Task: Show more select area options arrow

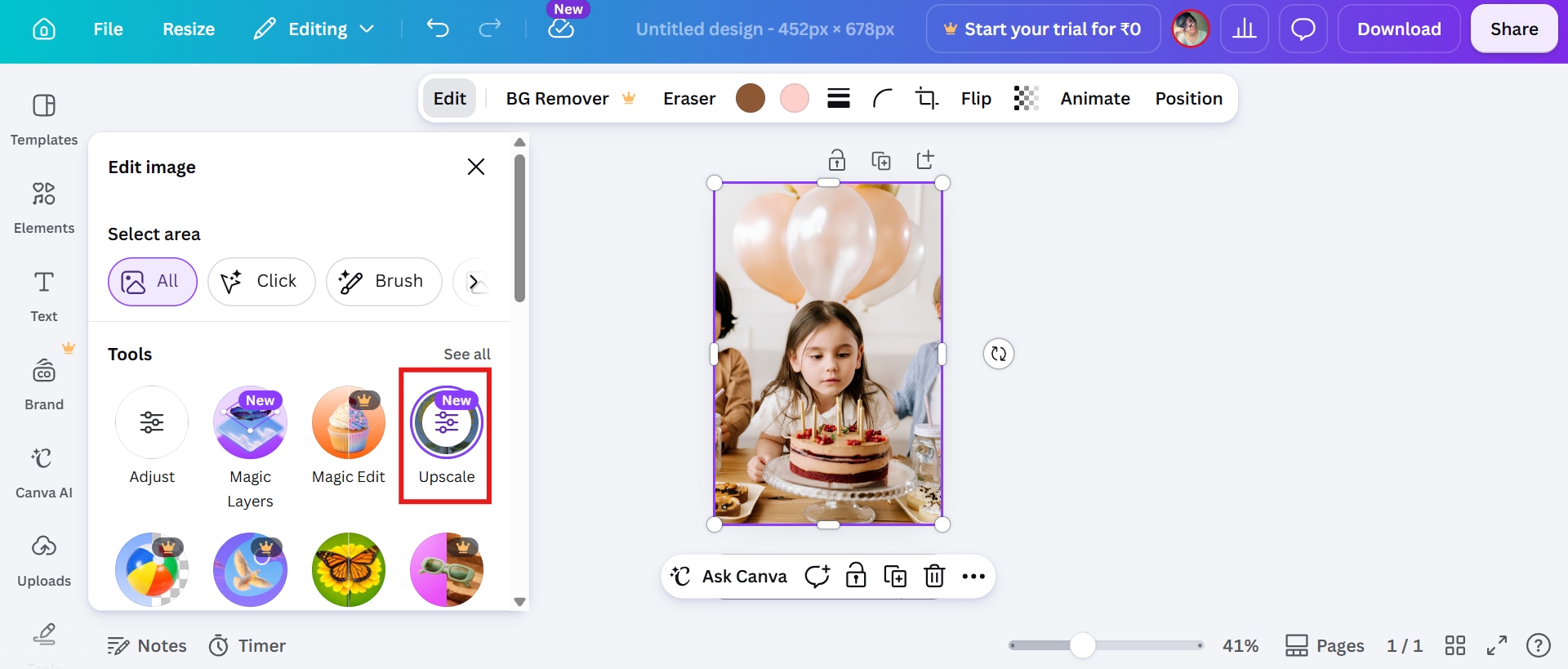Action: pos(474,282)
